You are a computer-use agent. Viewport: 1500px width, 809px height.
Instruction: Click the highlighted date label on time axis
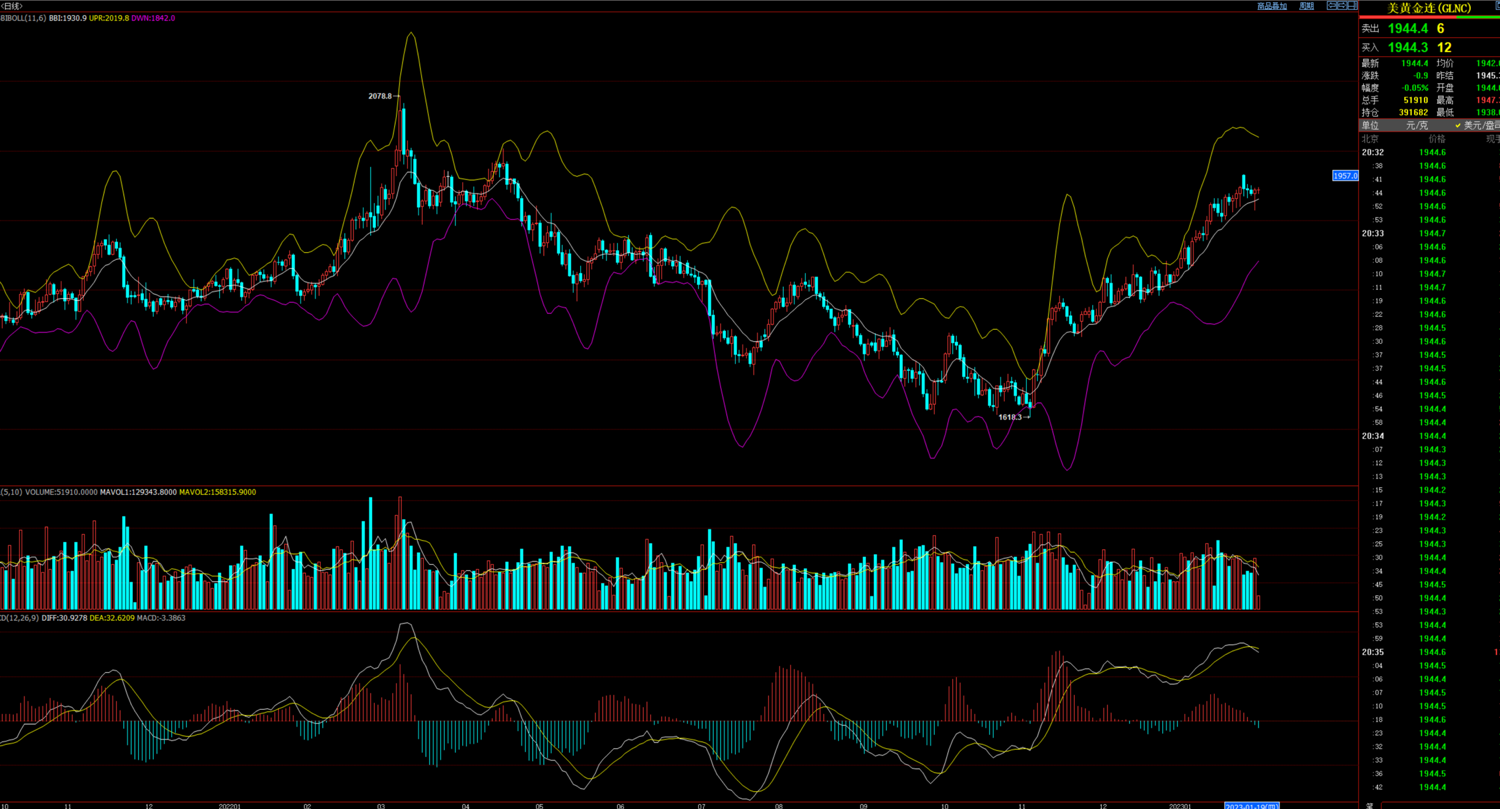tap(1251, 805)
